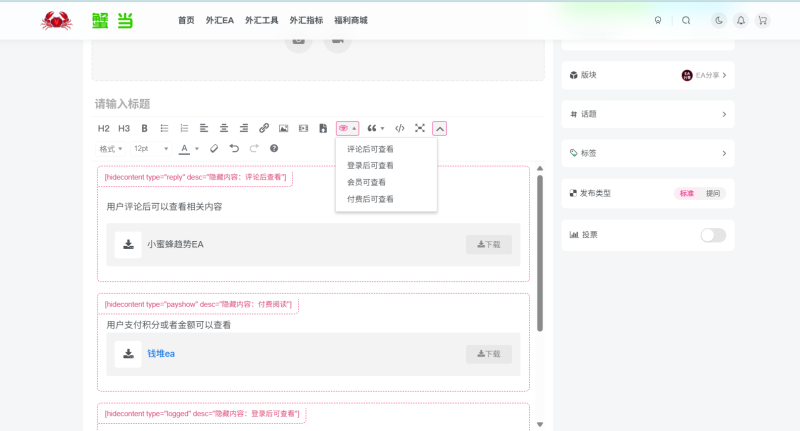Insert a hyperlink
This screenshot has width=800, height=431.
click(264, 129)
